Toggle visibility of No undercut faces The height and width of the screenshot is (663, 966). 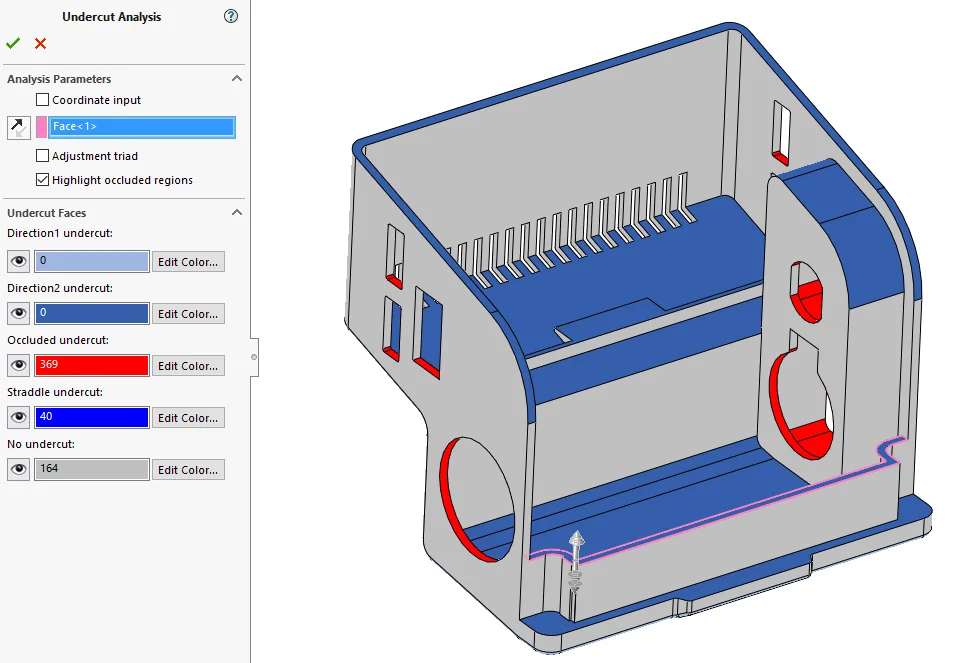(19, 470)
